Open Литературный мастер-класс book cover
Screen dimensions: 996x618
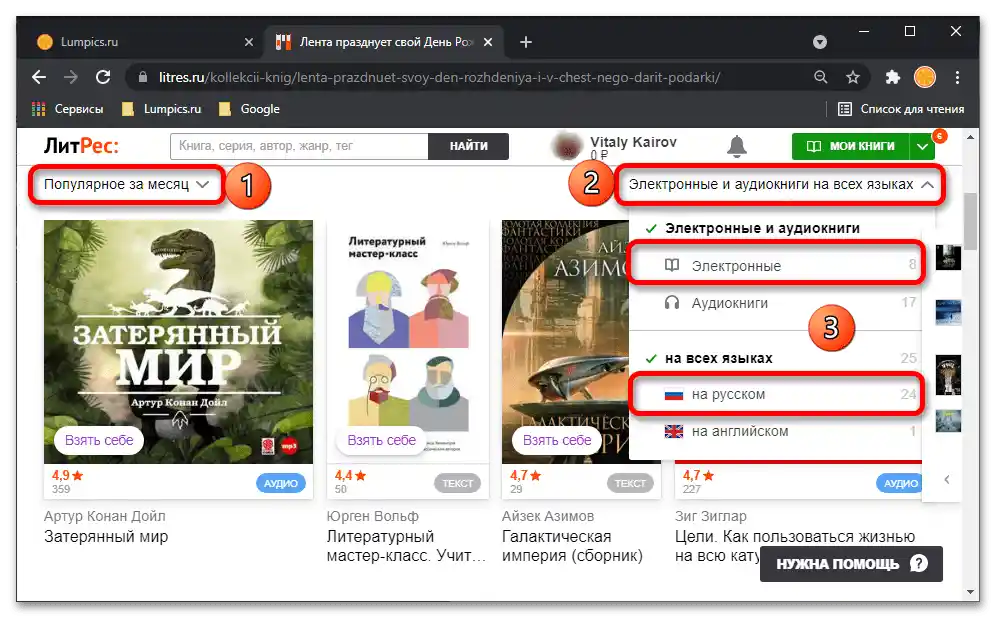point(408,342)
